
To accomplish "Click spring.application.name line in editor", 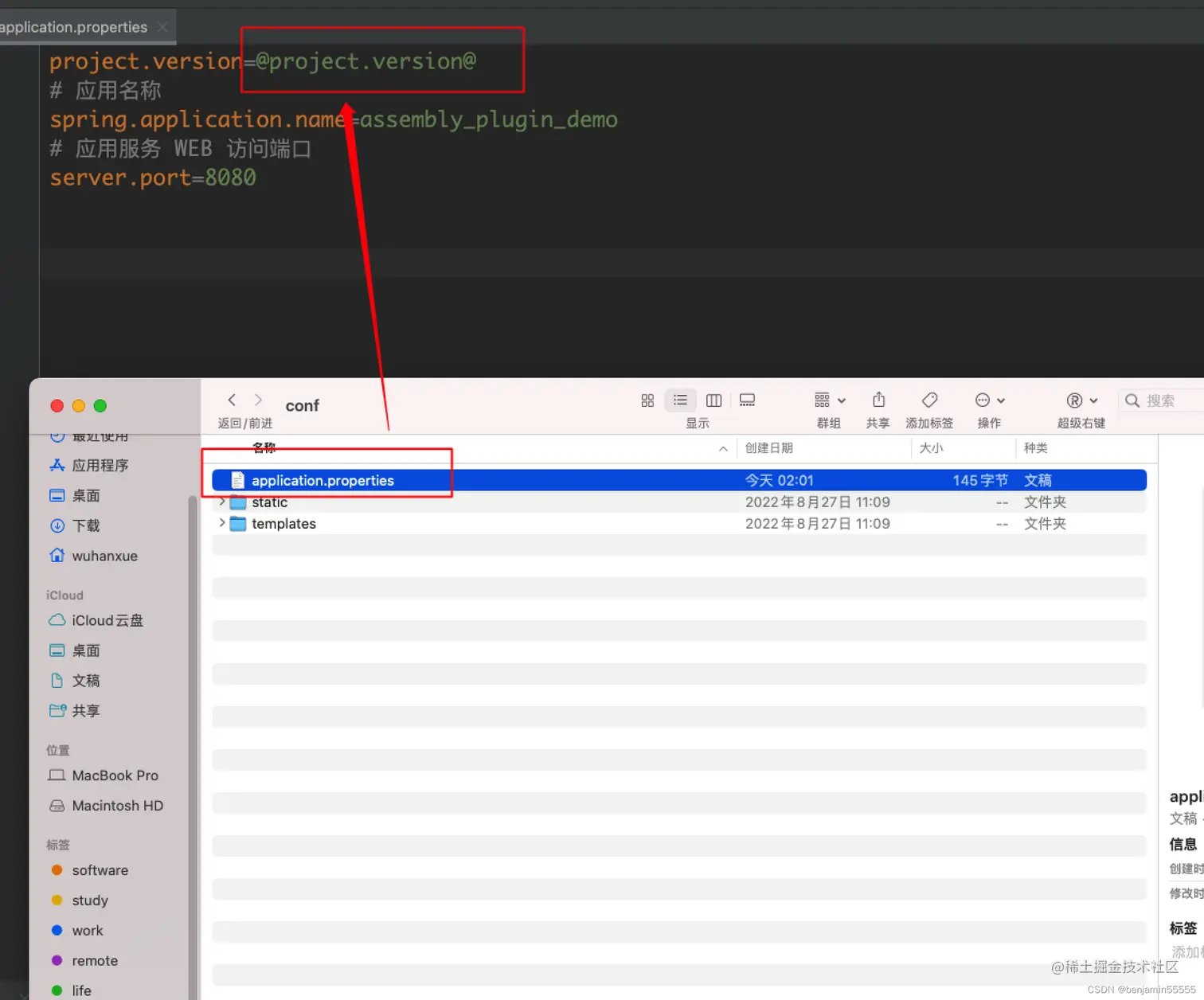I will point(334,119).
